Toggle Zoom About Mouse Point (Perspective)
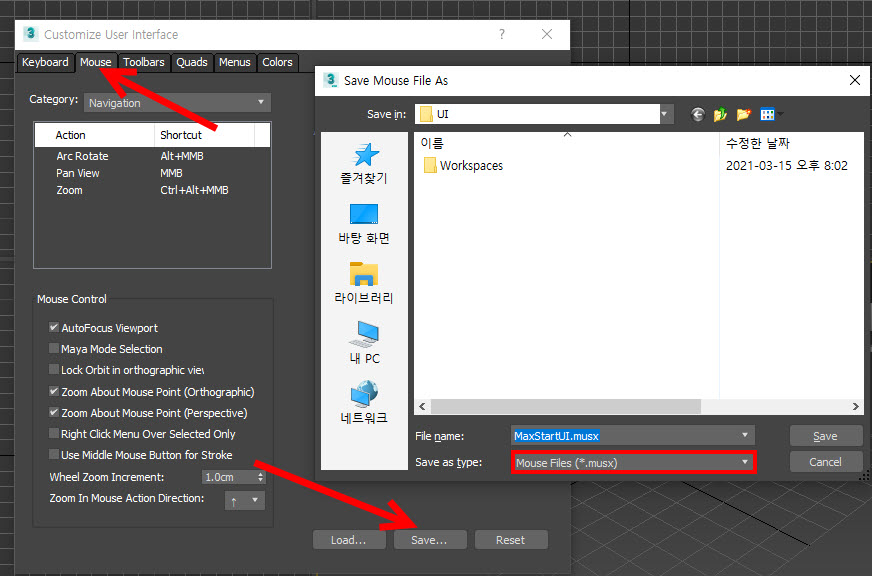Screen dimensions: 872x576 pyautogui.click(x=54, y=413)
